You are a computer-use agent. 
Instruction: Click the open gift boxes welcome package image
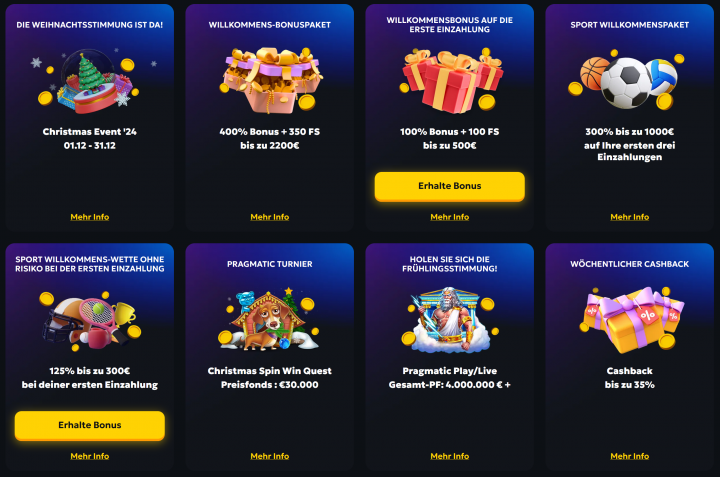[270, 80]
